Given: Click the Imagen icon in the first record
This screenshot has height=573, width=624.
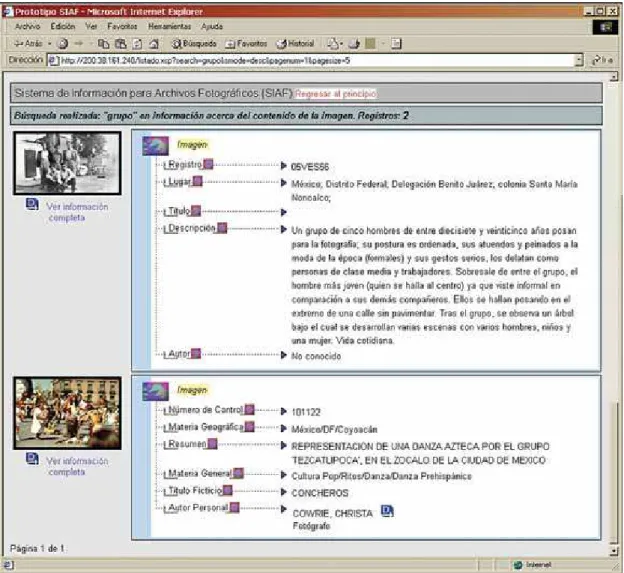Looking at the screenshot, I should 156,146.
